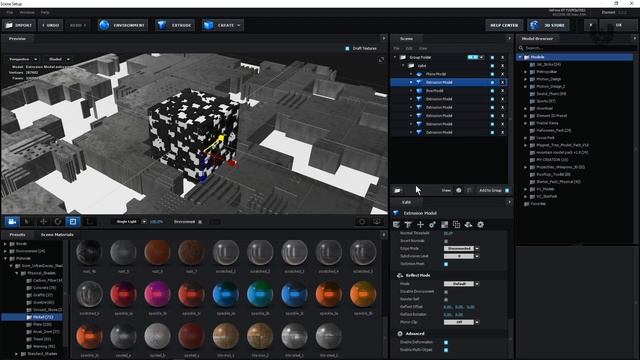Click the axis anchor tool below preview
Screen dimensions: 640x360
89,222
